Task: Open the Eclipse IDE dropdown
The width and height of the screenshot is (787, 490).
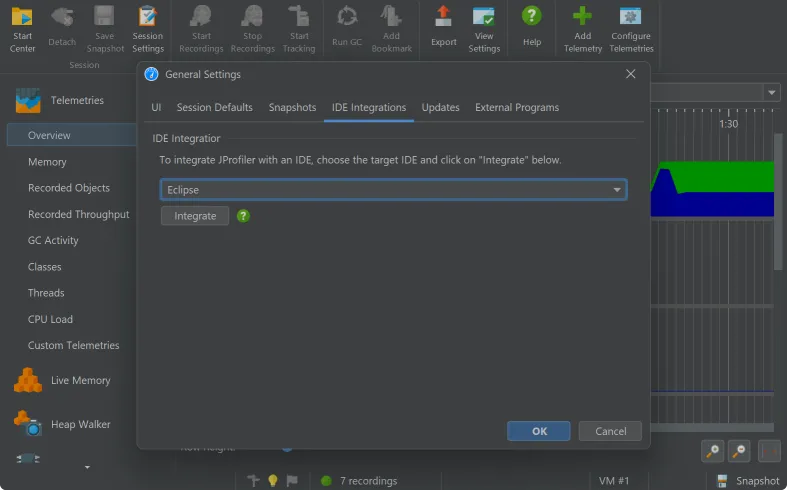Action: (x=394, y=190)
